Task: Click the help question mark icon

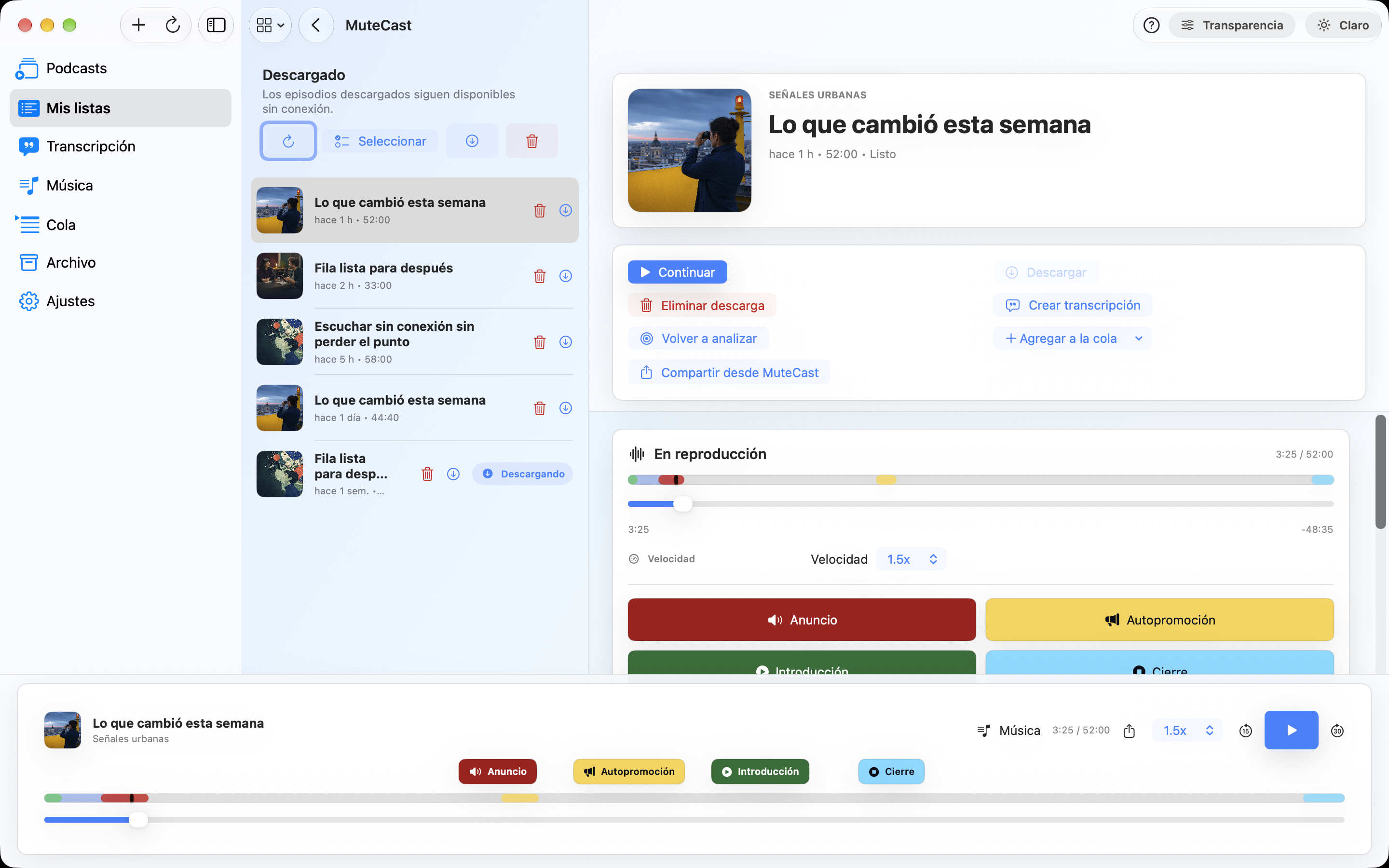Action: pyautogui.click(x=1151, y=25)
